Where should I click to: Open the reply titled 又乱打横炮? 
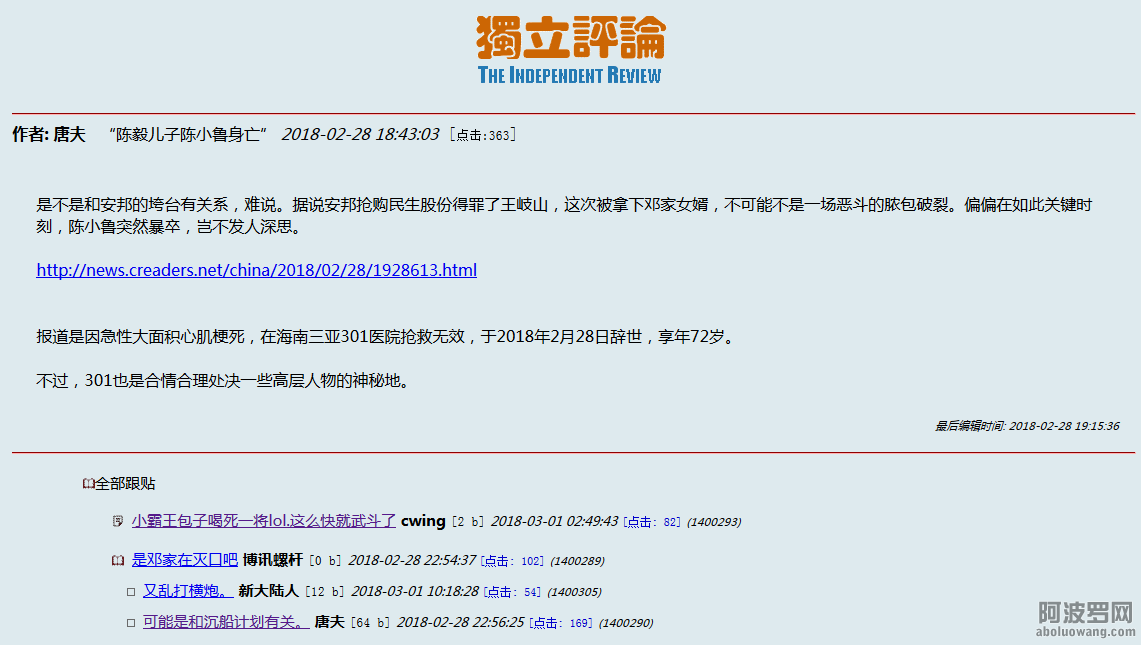coord(188,591)
